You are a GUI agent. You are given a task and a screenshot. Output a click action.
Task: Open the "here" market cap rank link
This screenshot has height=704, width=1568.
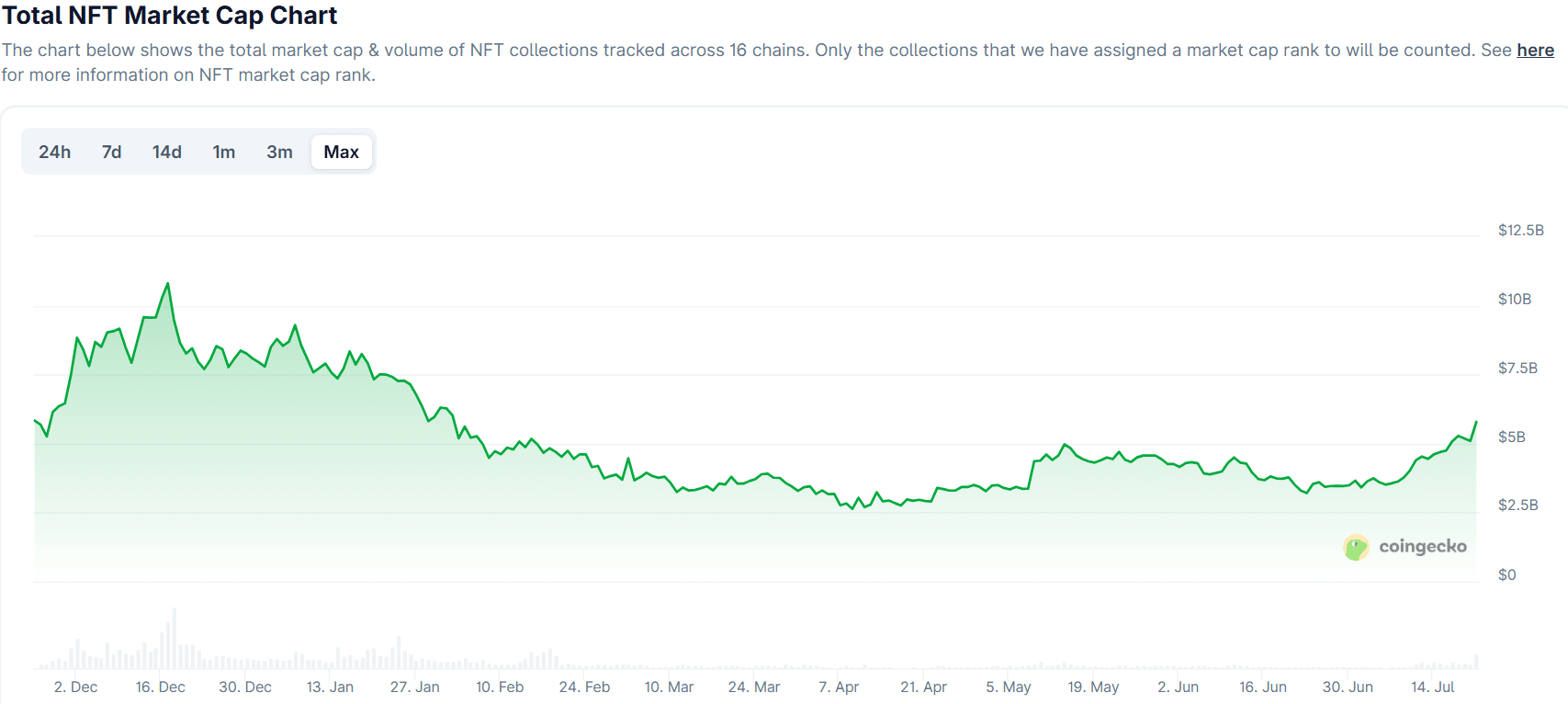coord(1535,51)
